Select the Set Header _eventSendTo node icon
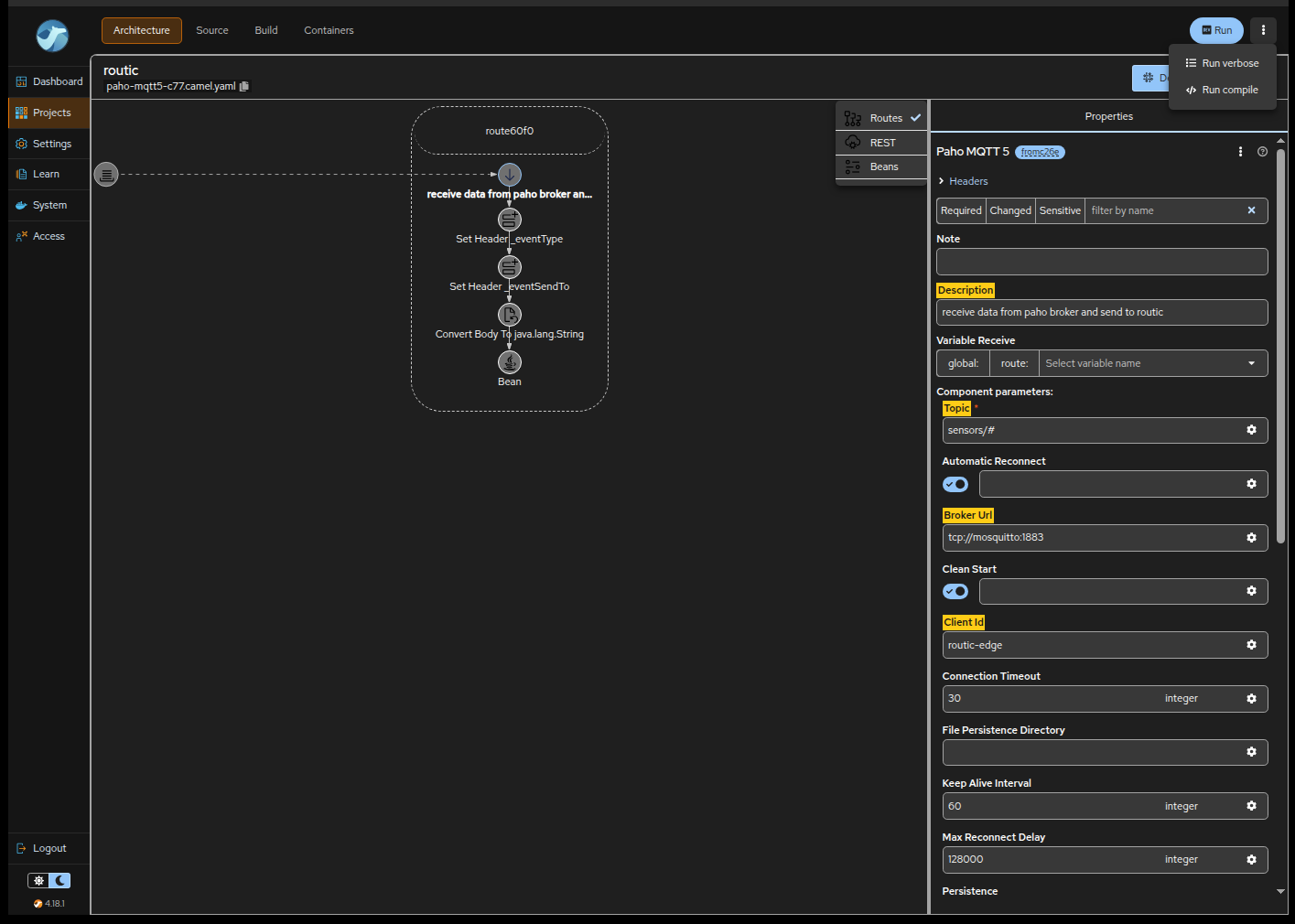 [x=510, y=267]
